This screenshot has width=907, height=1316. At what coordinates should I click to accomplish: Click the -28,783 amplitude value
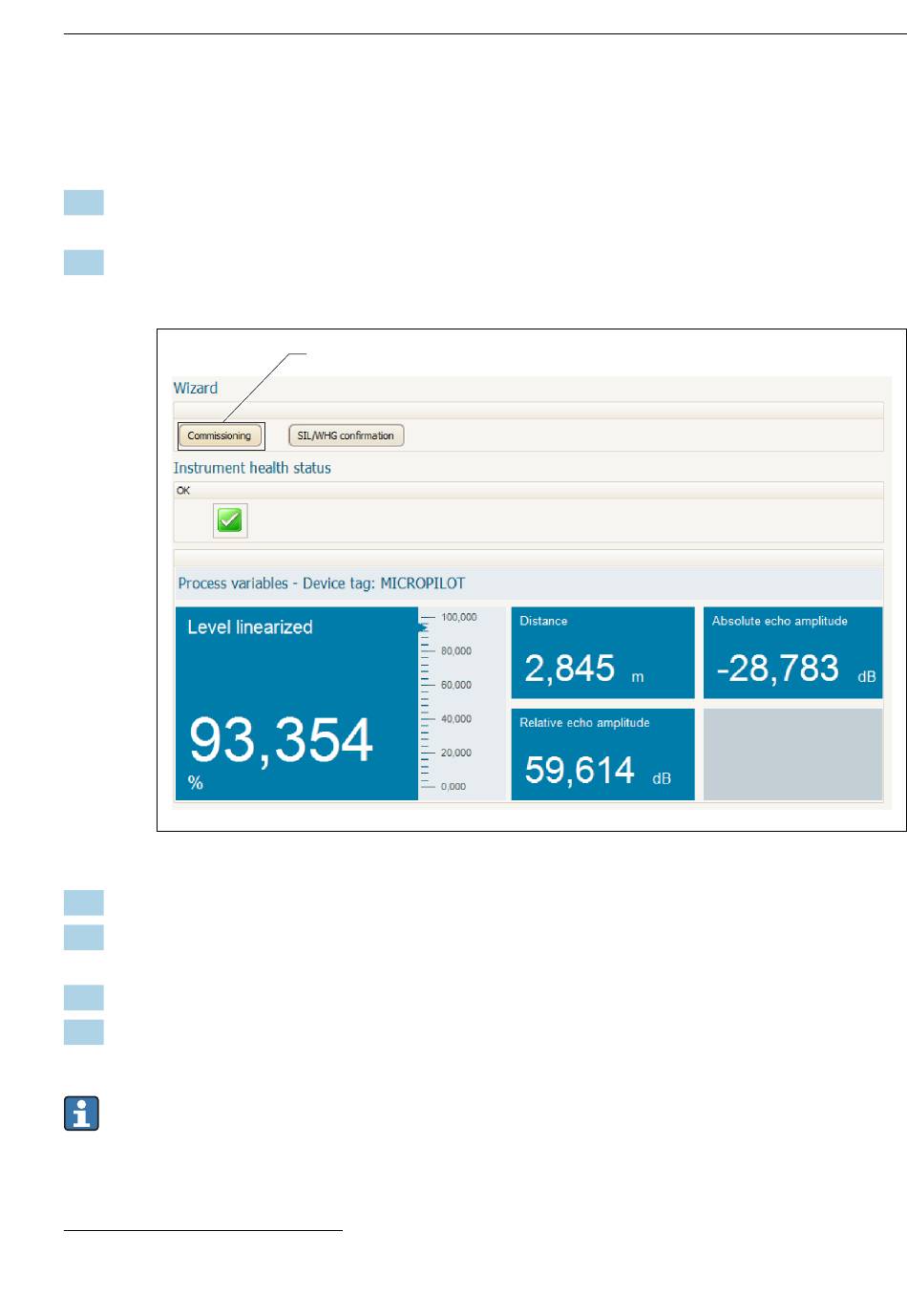[x=777, y=669]
